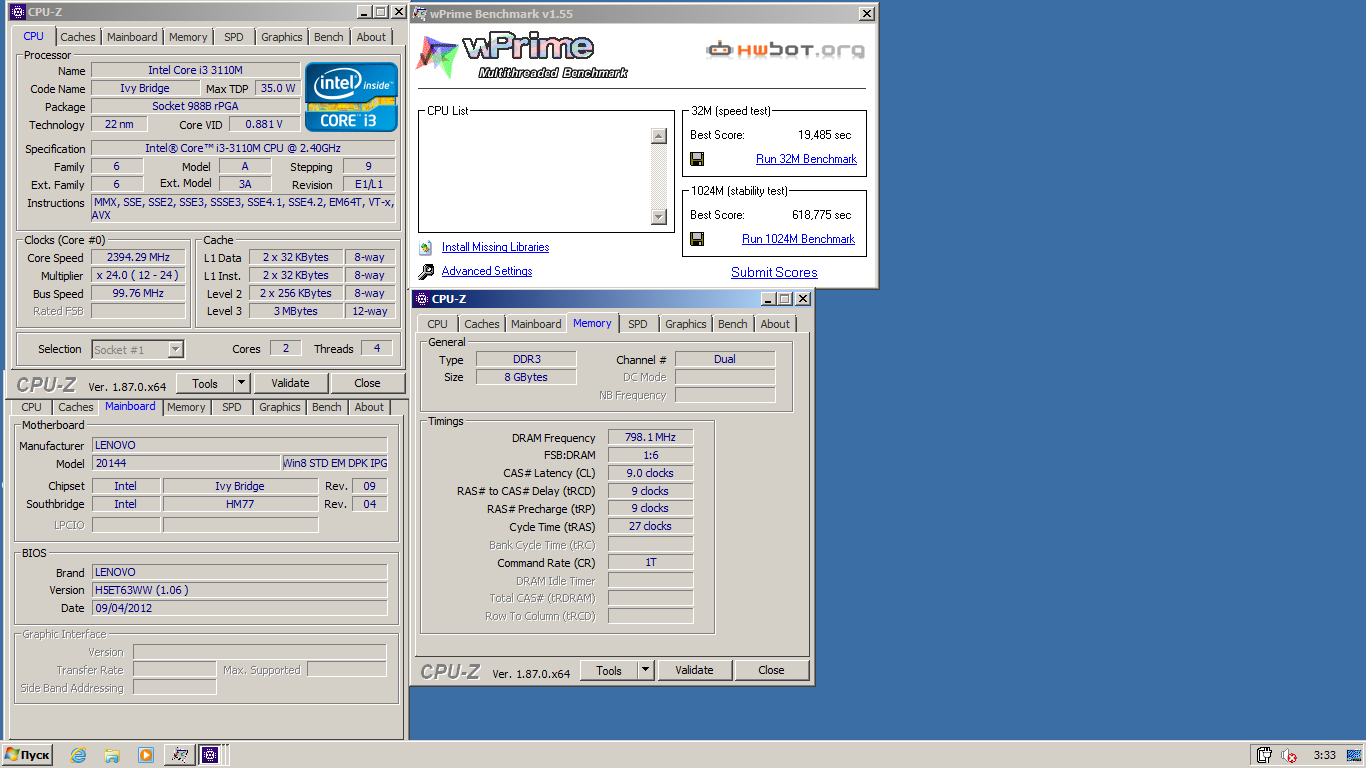1366x768 pixels.
Task: Click the floppy save icon under 32M score
Action: click(x=697, y=159)
